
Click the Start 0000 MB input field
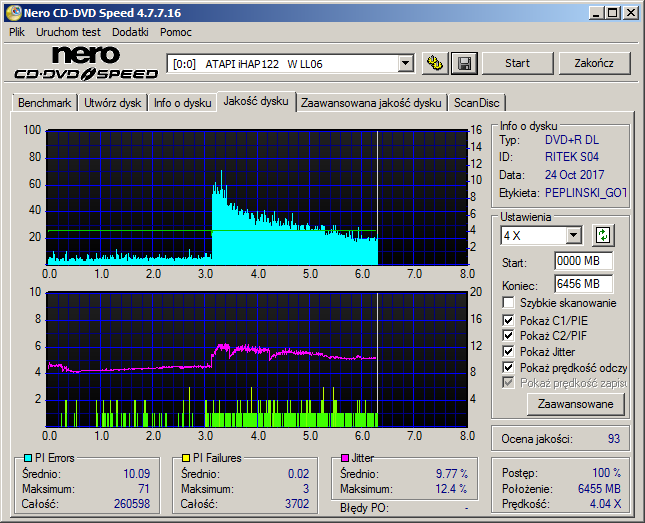pyautogui.click(x=583, y=261)
